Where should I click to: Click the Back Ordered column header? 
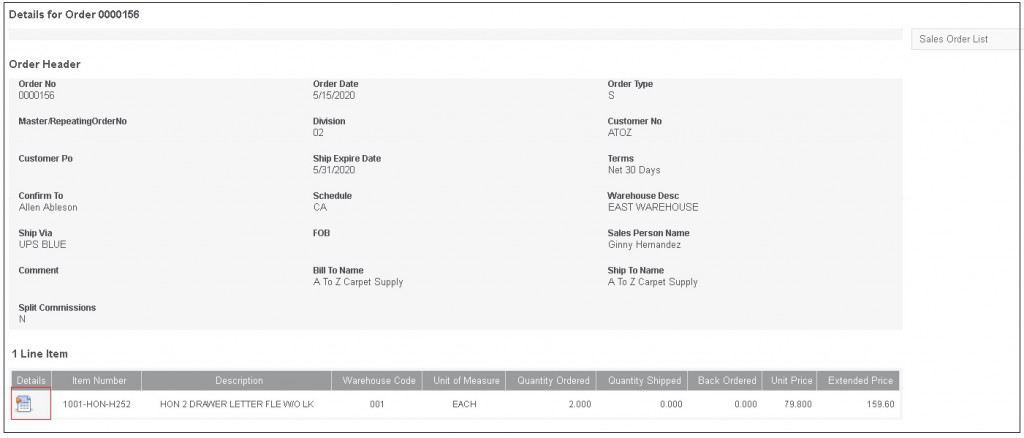(x=725, y=381)
